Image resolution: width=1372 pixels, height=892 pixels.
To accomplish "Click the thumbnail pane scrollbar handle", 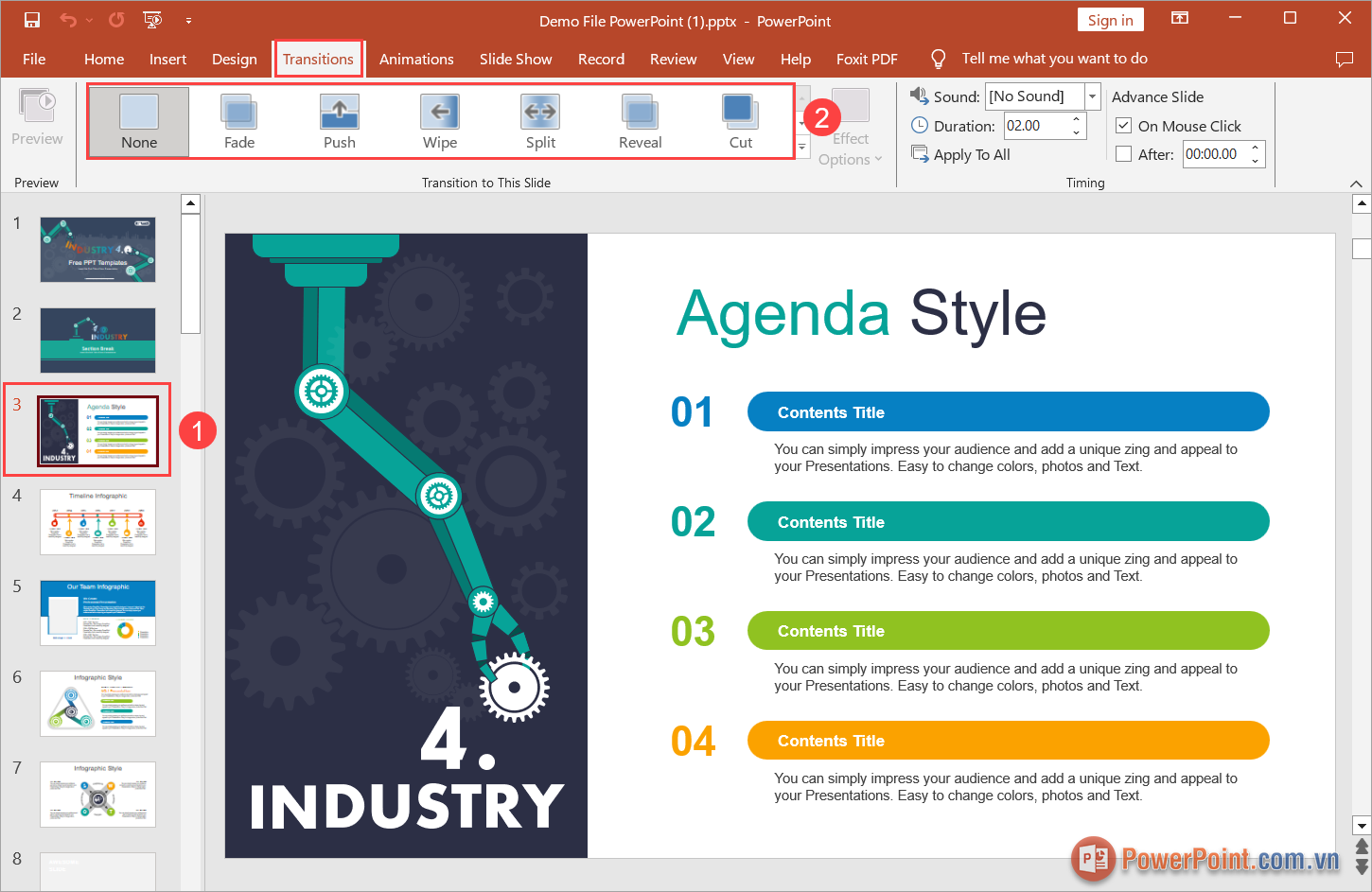I will [190, 273].
